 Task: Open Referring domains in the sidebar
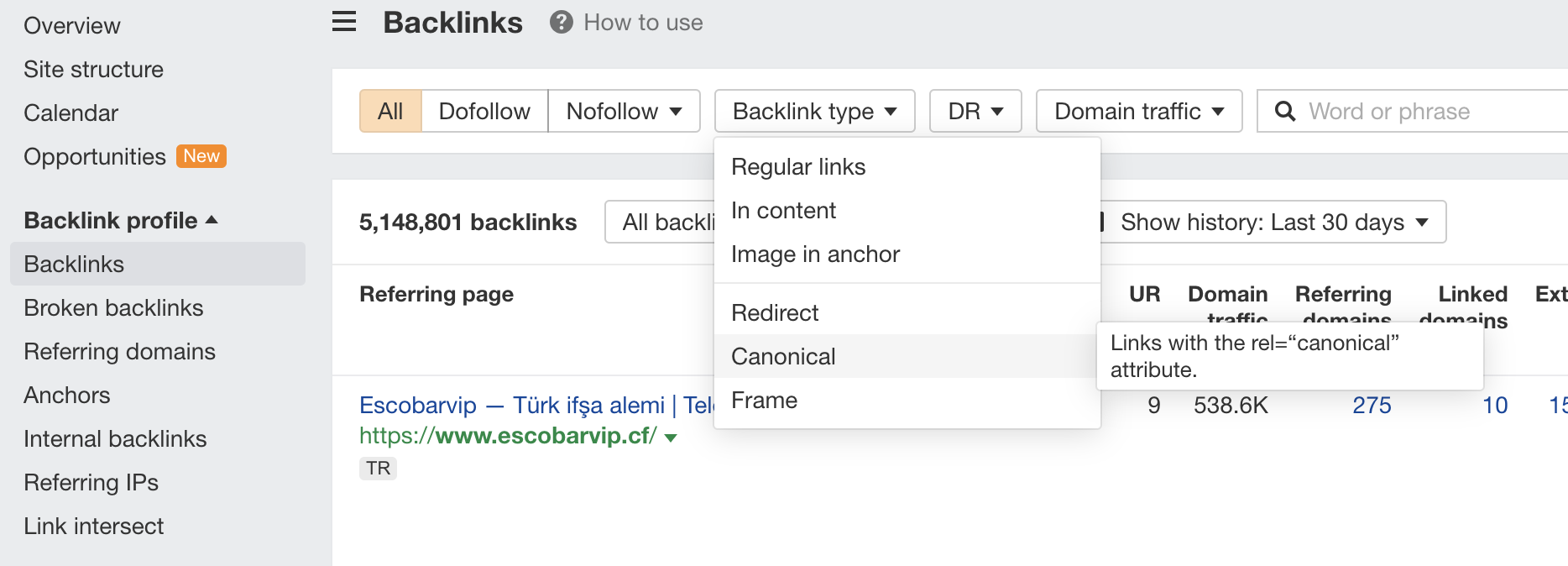coord(120,351)
